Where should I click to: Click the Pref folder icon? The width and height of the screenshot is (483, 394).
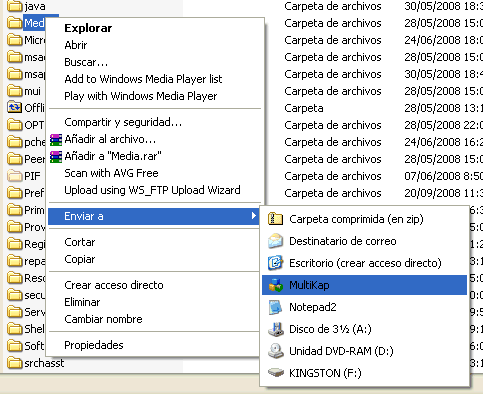pyautogui.click(x=14, y=193)
